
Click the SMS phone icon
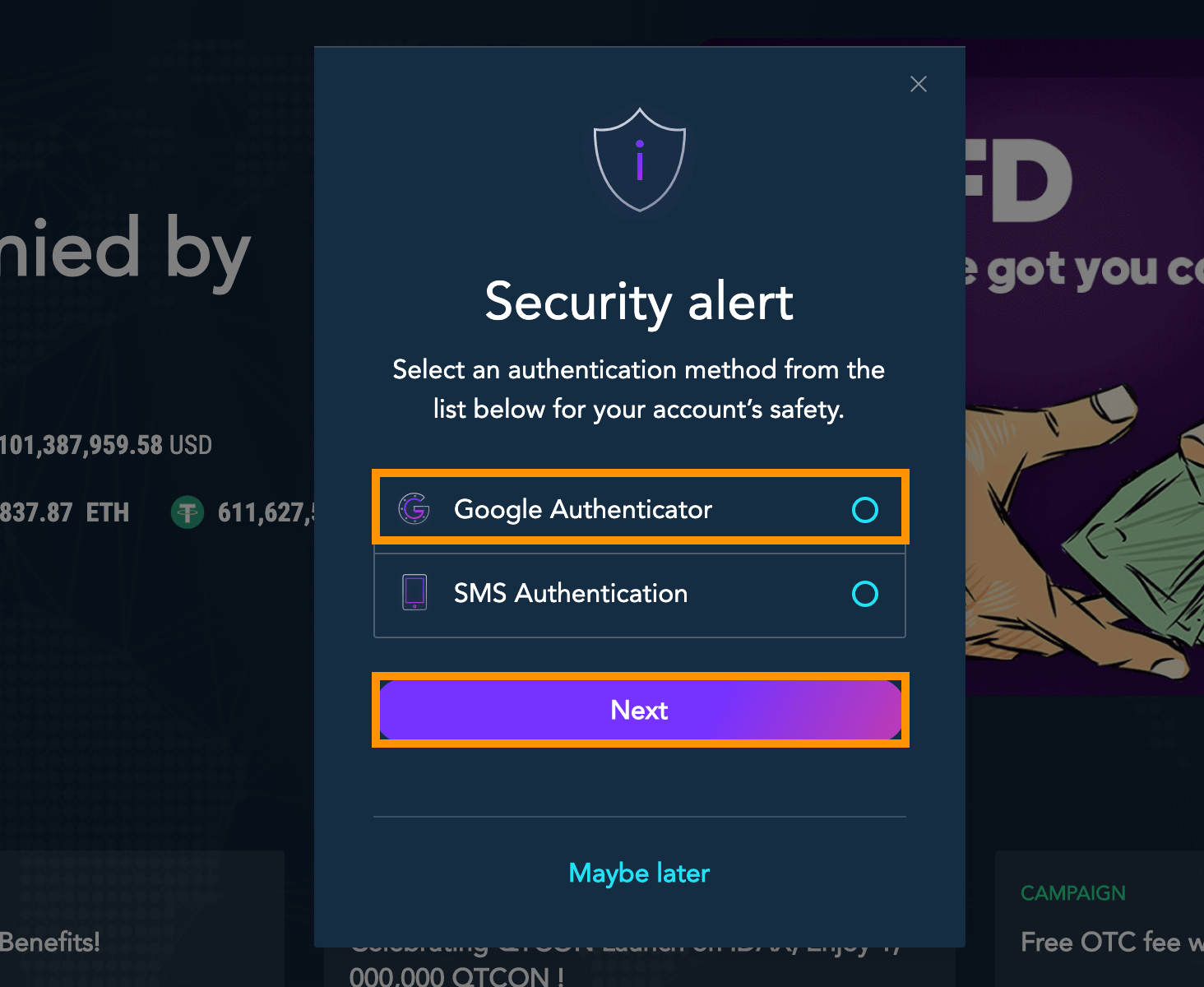[414, 592]
